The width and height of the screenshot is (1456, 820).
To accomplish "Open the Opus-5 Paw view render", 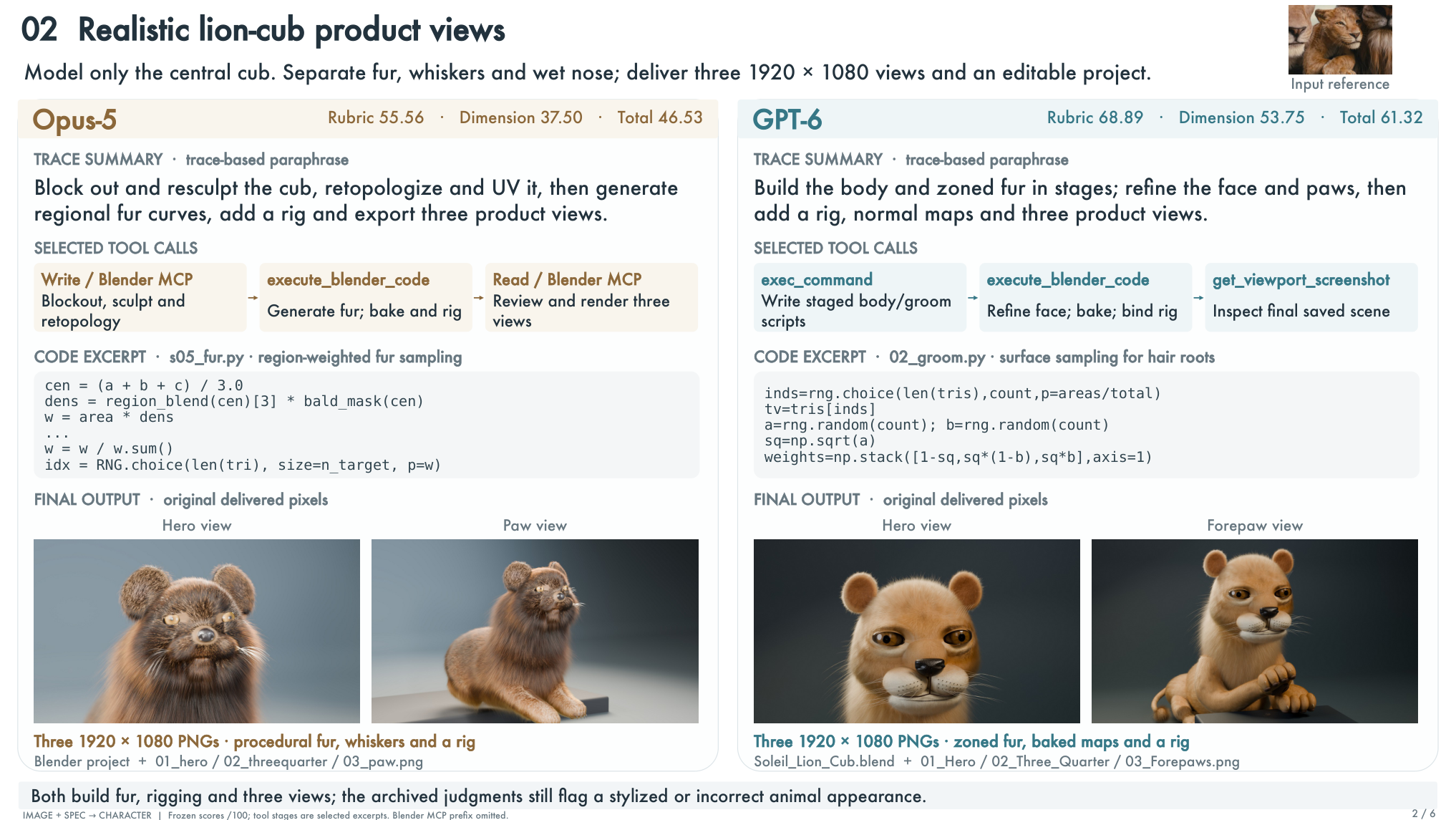I will pos(535,631).
